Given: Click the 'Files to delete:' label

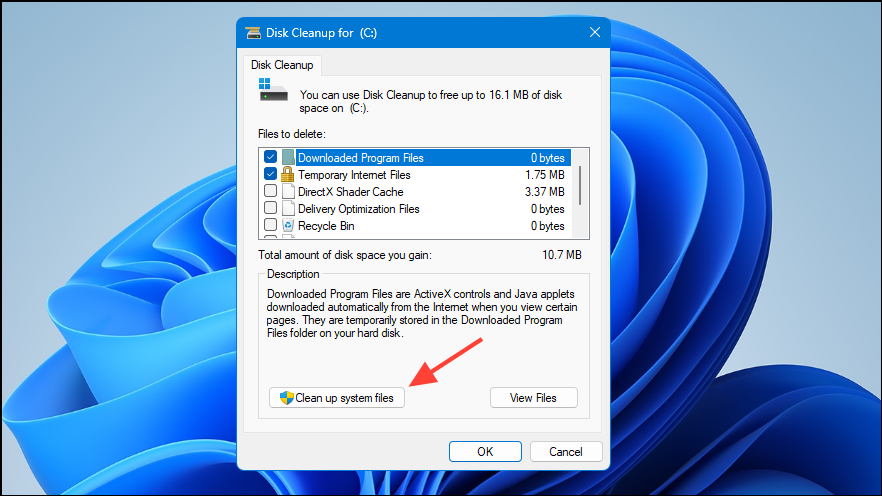Looking at the screenshot, I should point(292,134).
